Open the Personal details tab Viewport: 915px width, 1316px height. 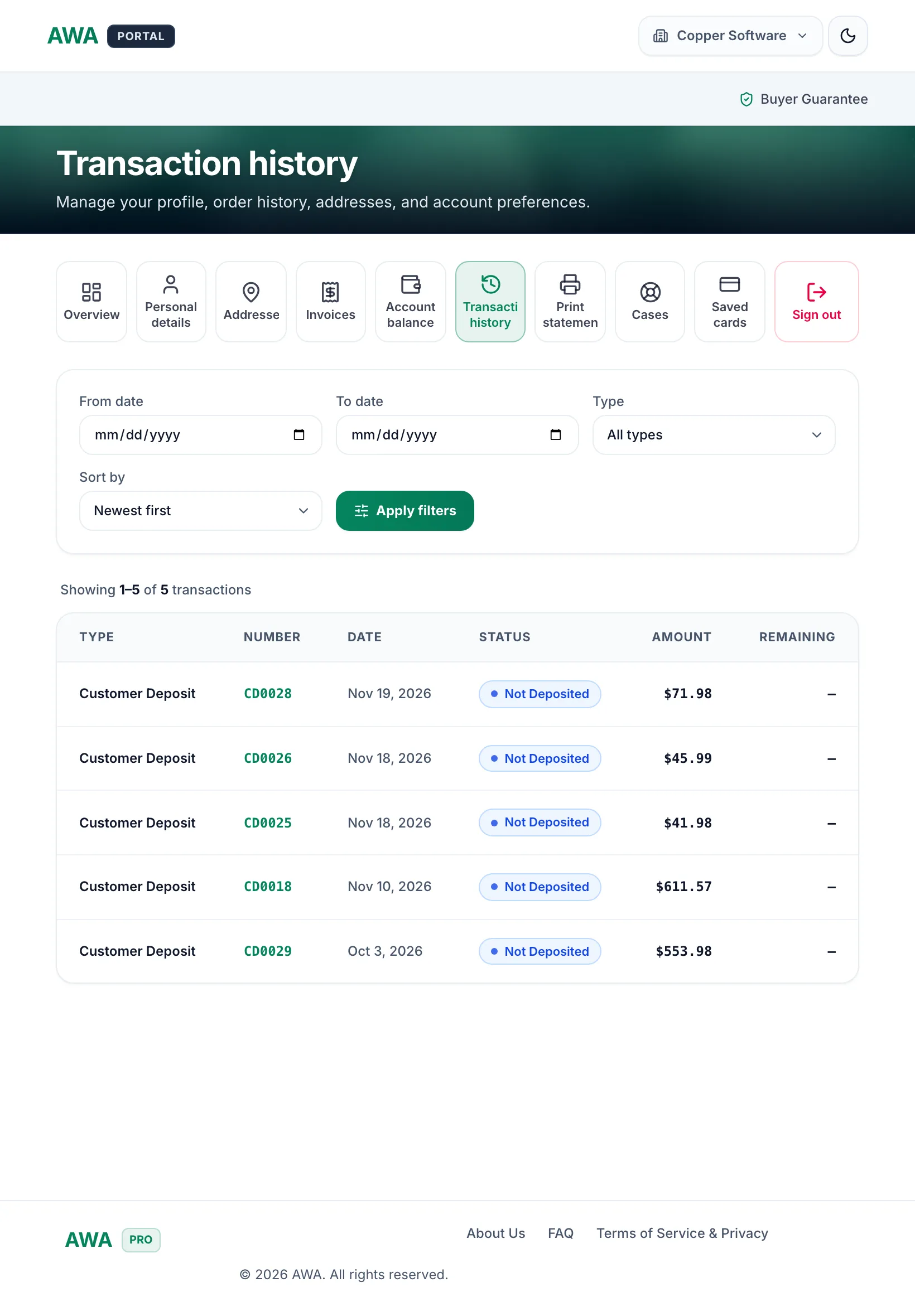point(171,302)
